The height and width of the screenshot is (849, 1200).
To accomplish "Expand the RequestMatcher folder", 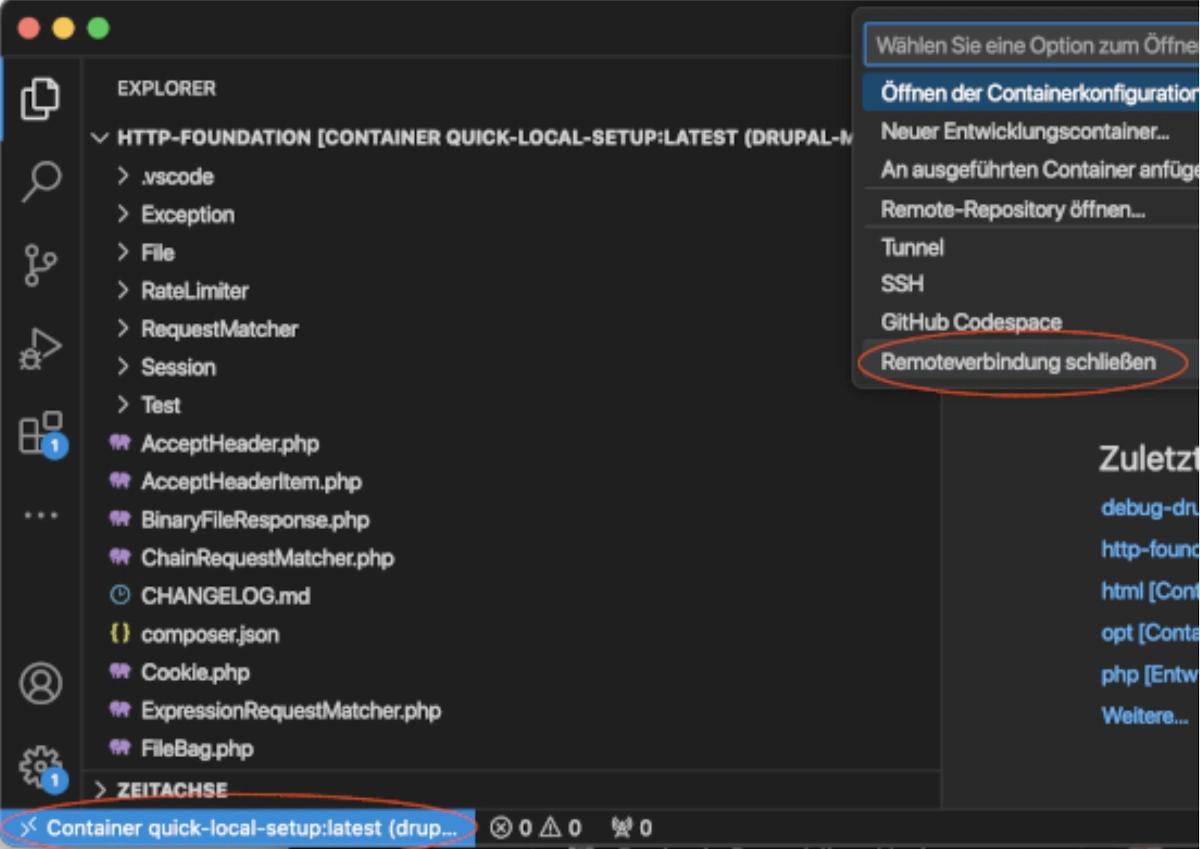I will [x=218, y=329].
